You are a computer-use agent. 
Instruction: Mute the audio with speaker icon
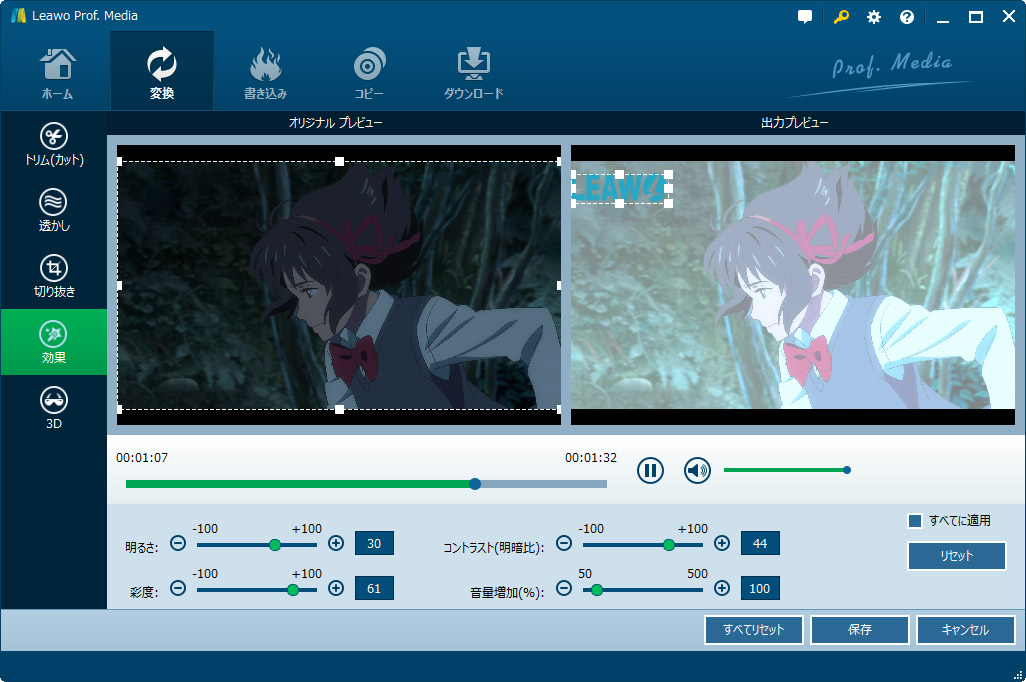point(697,470)
